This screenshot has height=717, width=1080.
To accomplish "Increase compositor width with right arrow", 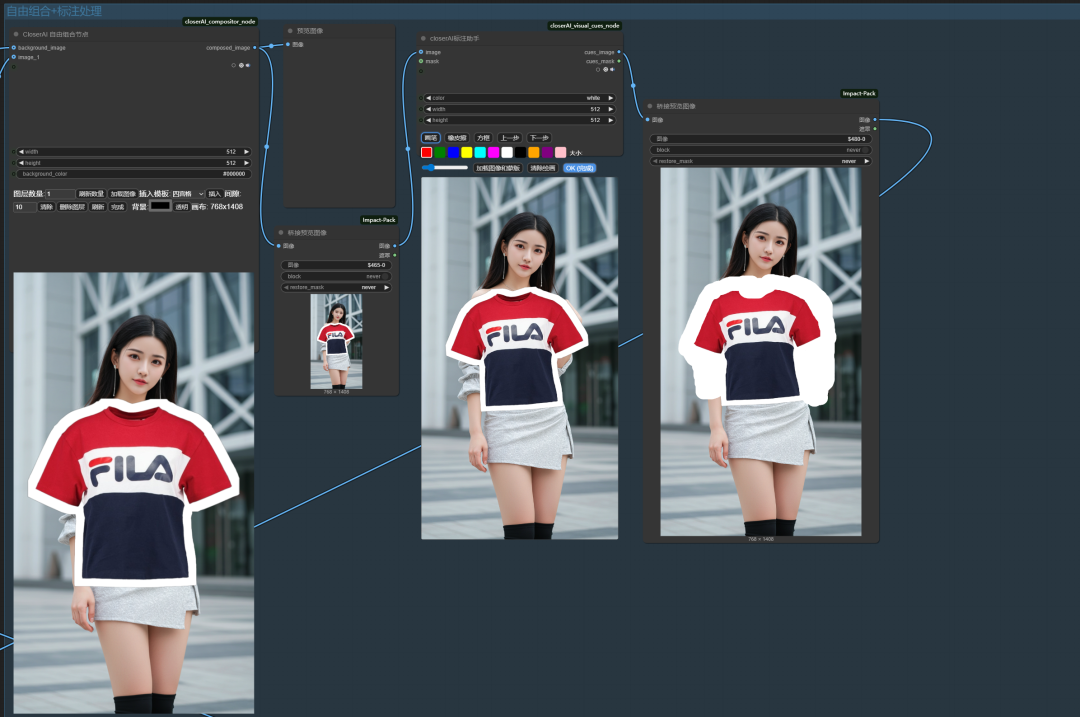I will (x=247, y=152).
